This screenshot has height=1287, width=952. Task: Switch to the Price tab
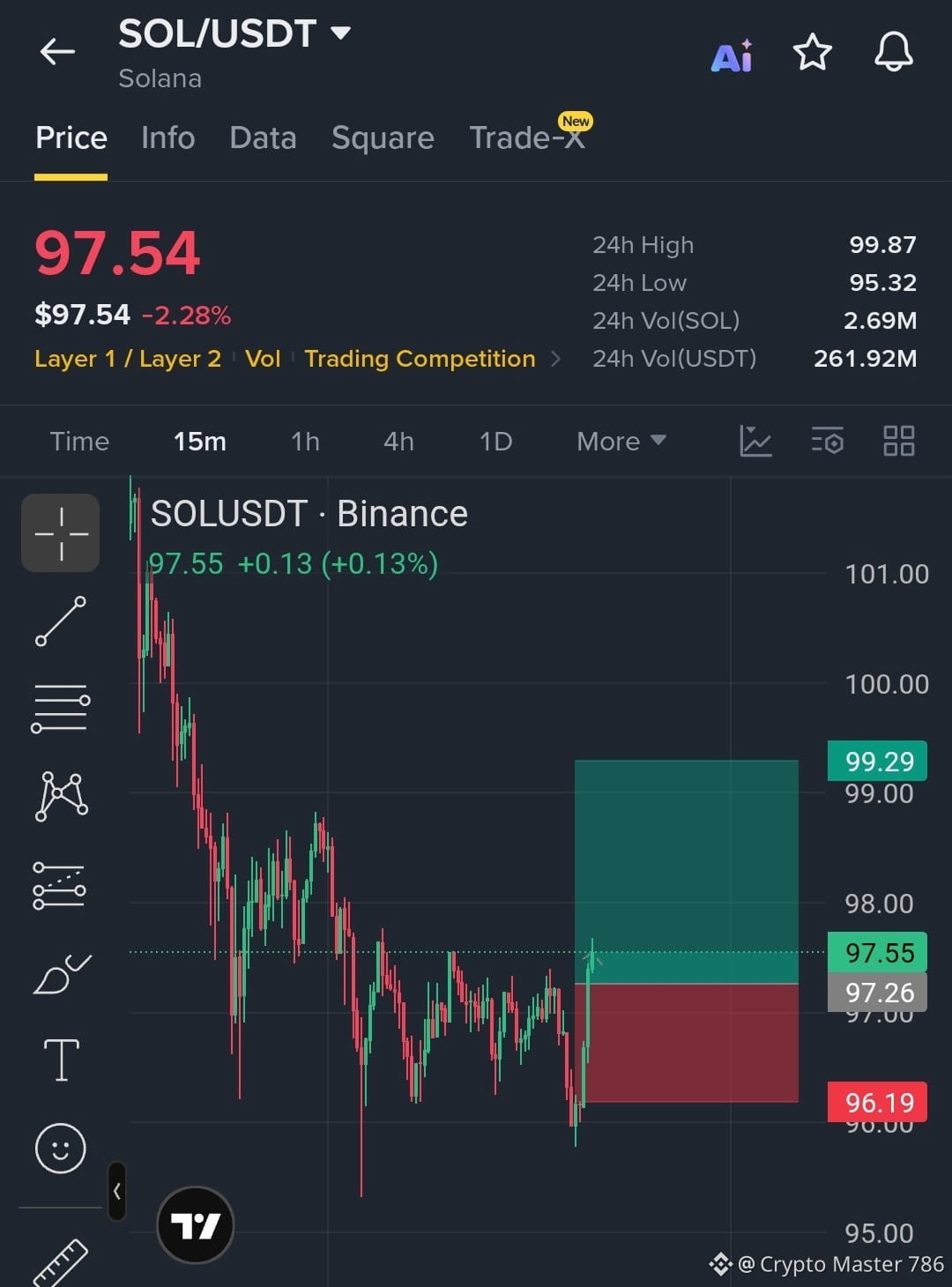(71, 138)
